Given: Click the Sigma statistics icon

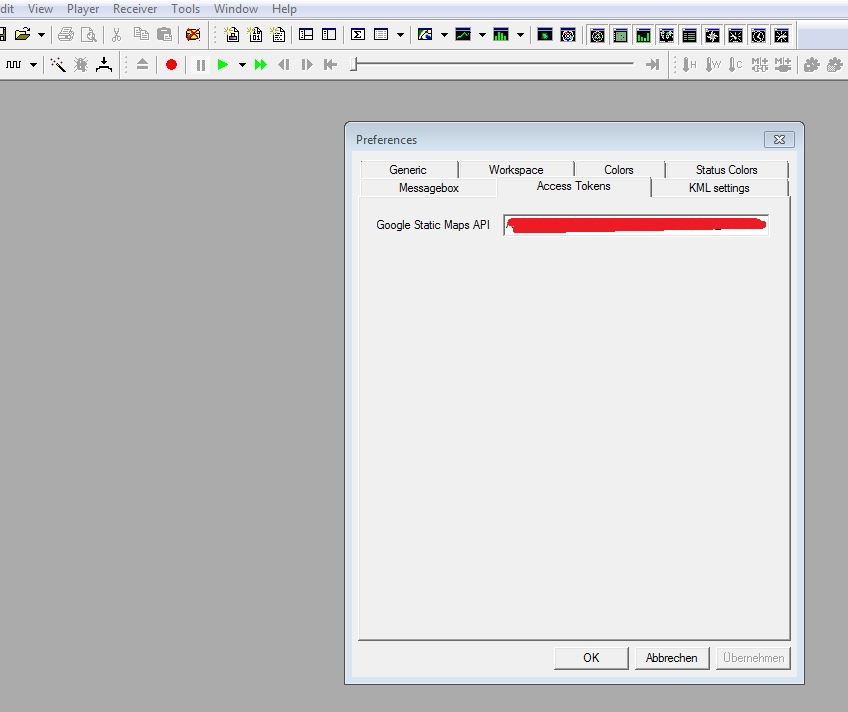Looking at the screenshot, I should (x=358, y=34).
